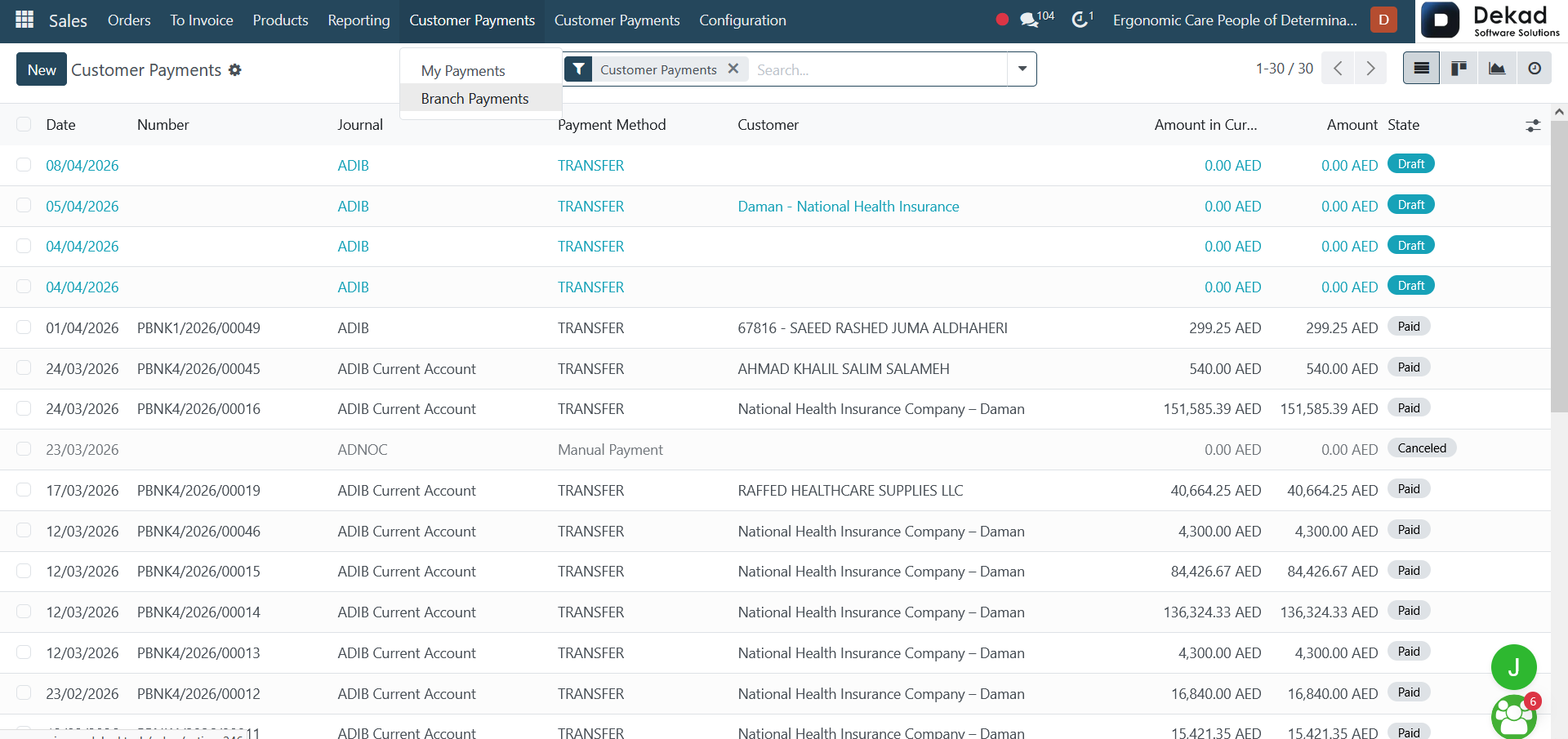Toggle the select all records checkbox
The image size is (1568, 739).
[x=24, y=124]
